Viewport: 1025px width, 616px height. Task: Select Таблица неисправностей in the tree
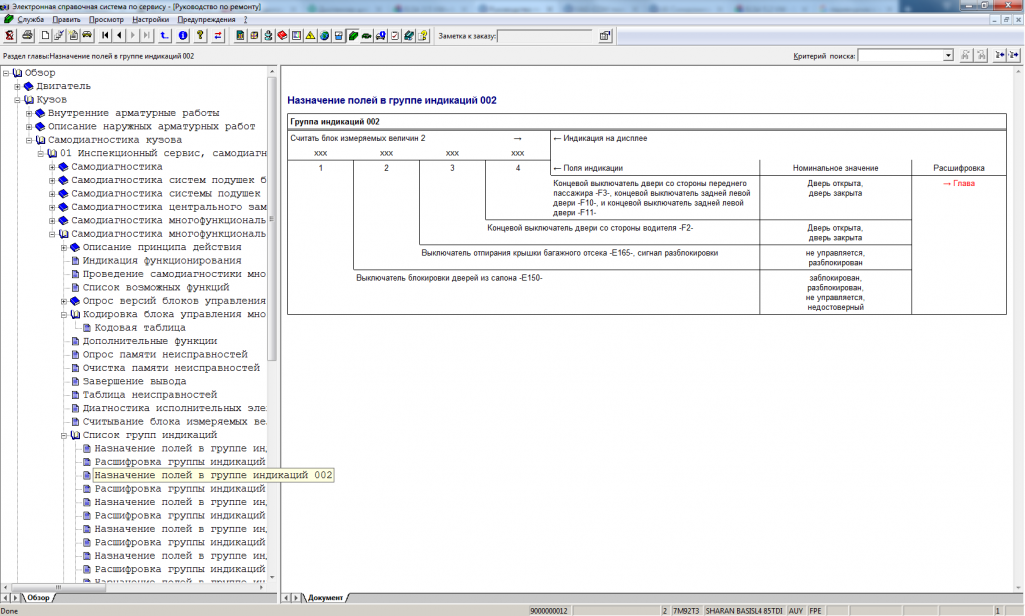click(149, 395)
